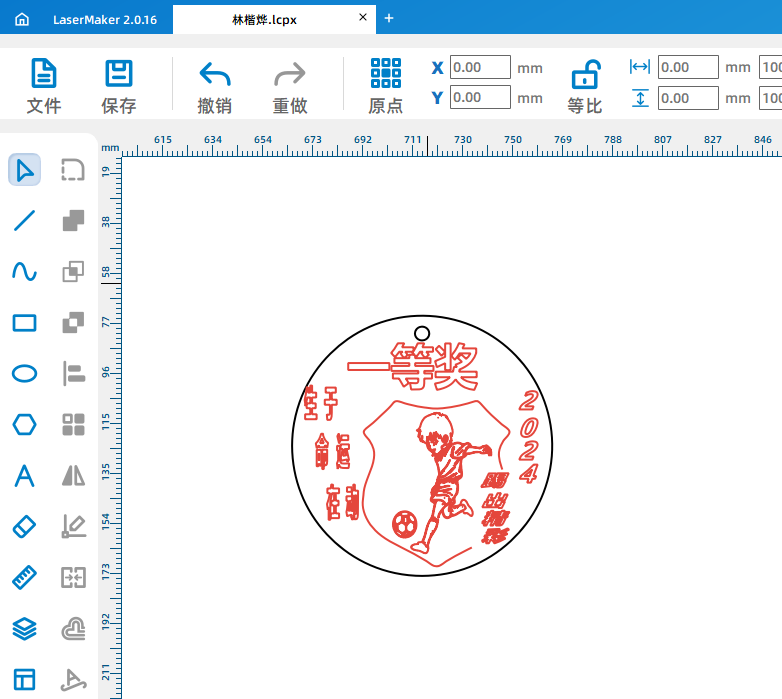Add a new tab with plus button
Image resolution: width=782 pixels, height=699 pixels.
click(x=389, y=18)
